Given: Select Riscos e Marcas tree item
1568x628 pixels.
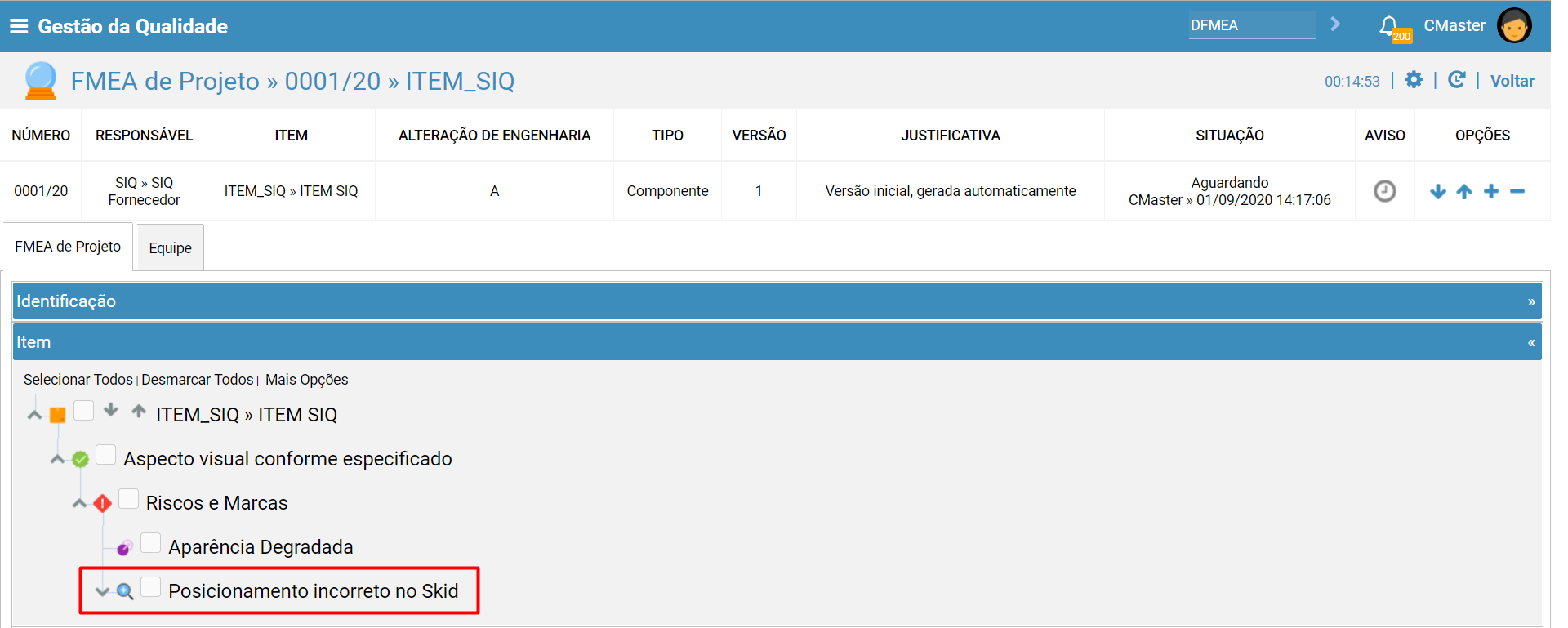Looking at the screenshot, I should (x=216, y=503).
